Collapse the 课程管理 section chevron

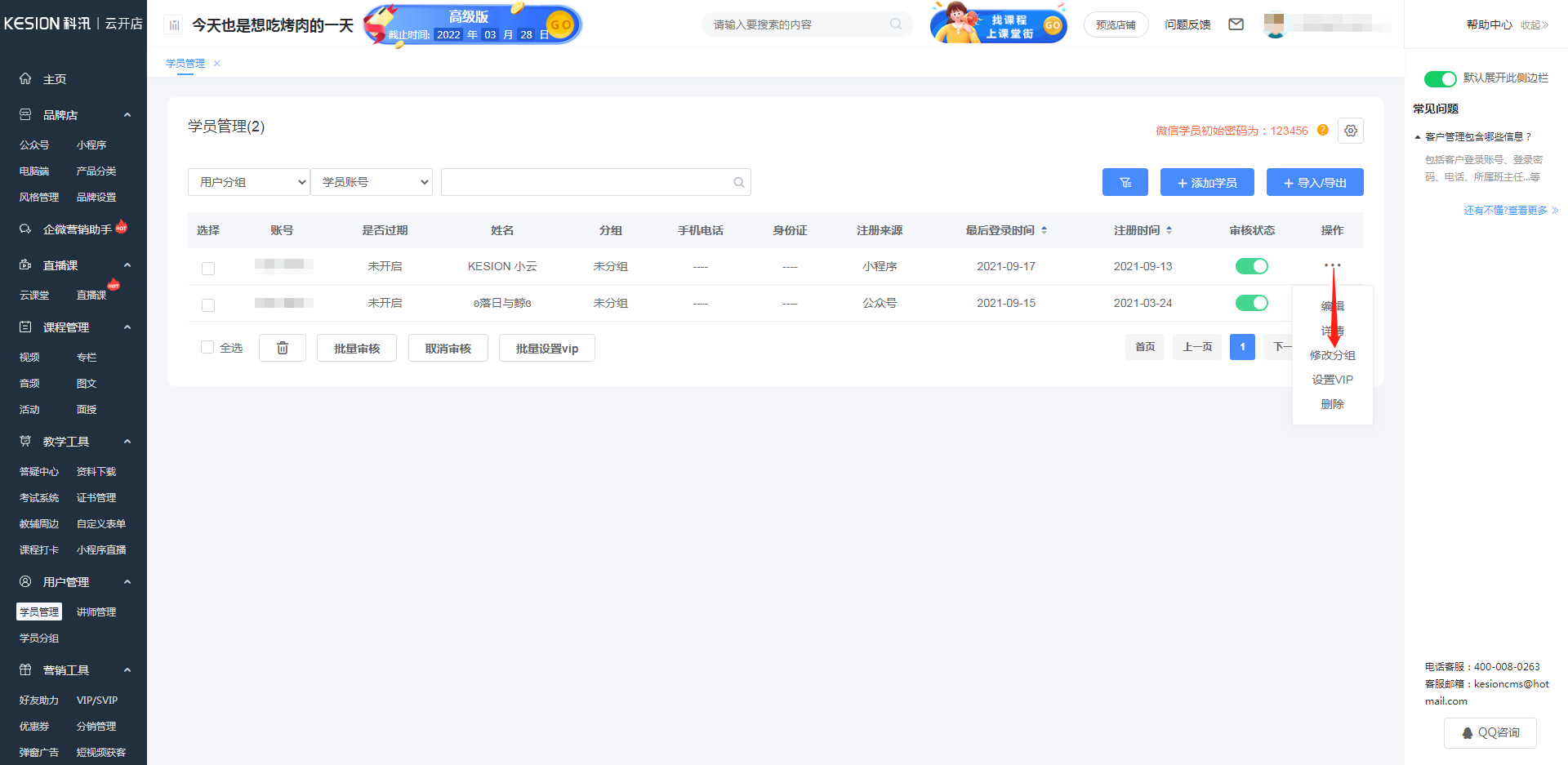(x=127, y=327)
